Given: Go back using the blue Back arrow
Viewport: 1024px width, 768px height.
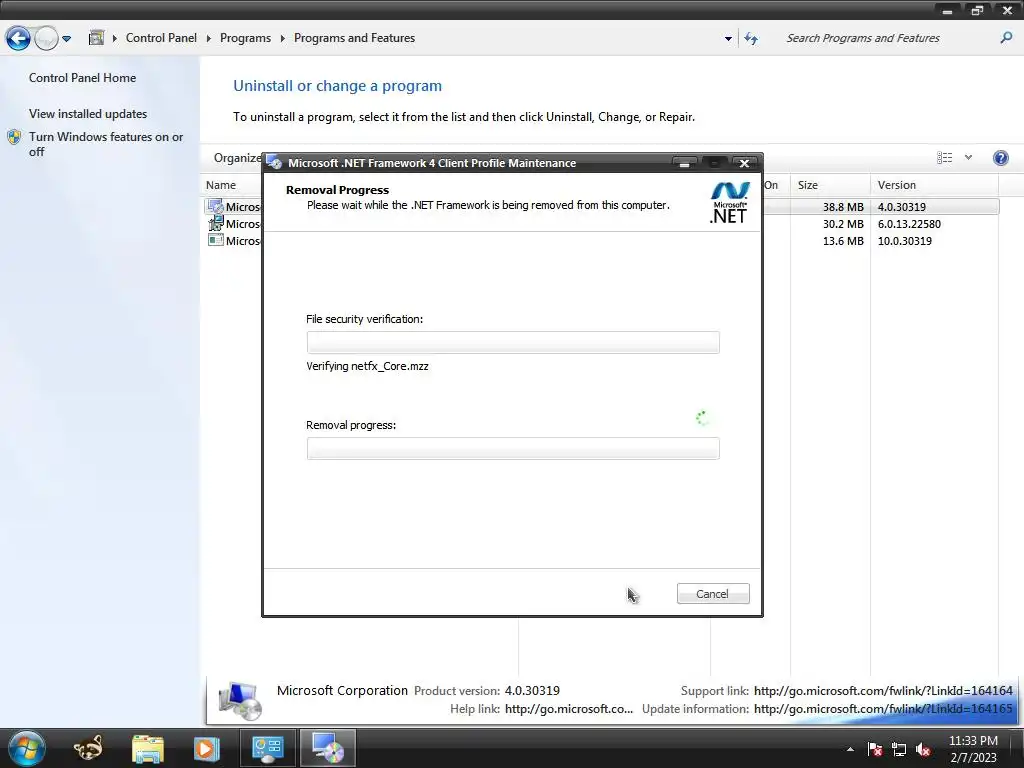Looking at the screenshot, I should 18,39.
